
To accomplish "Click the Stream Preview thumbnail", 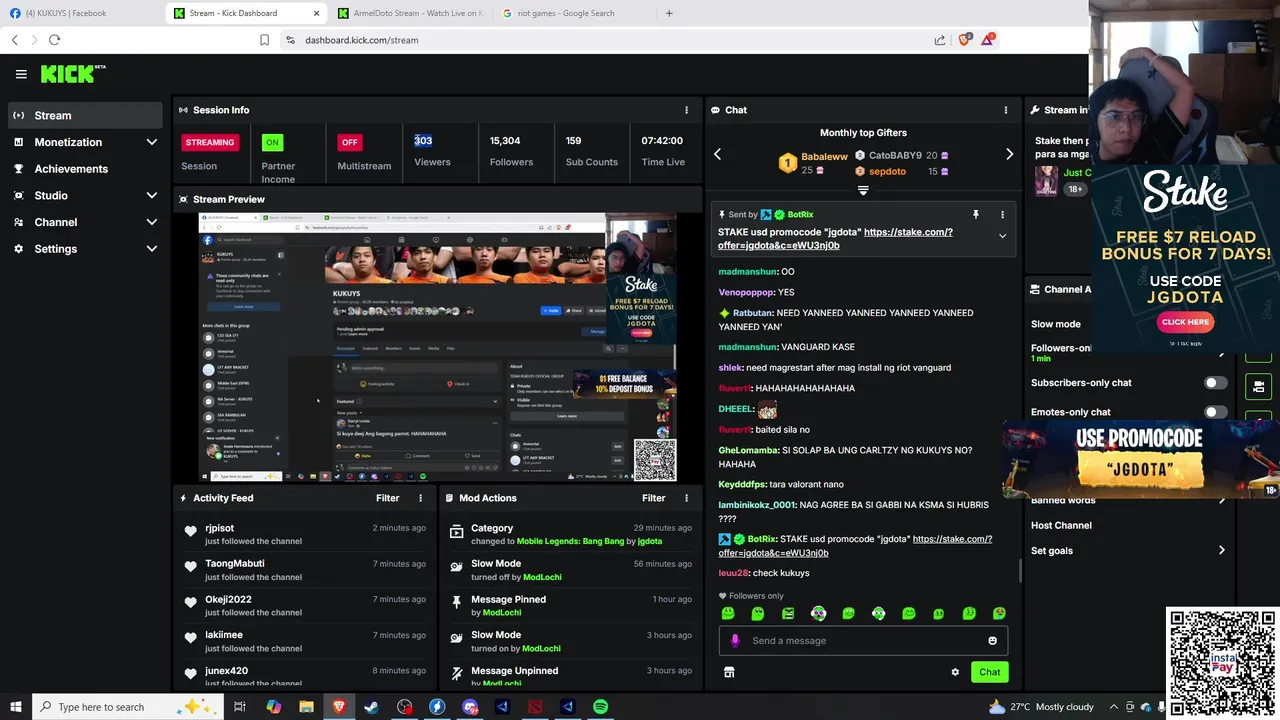I will point(437,347).
